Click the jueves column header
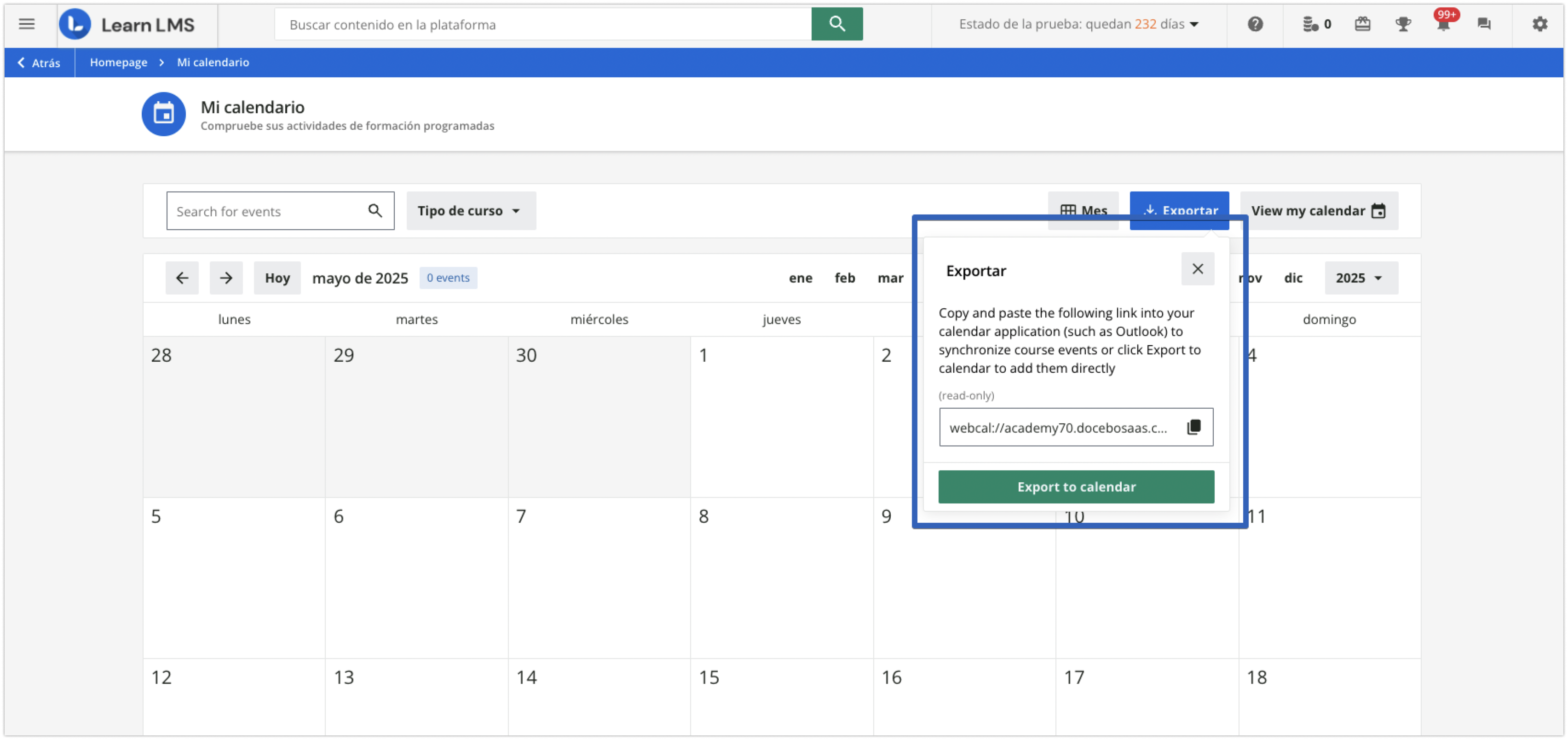Viewport: 1568px width, 740px height. [x=782, y=319]
